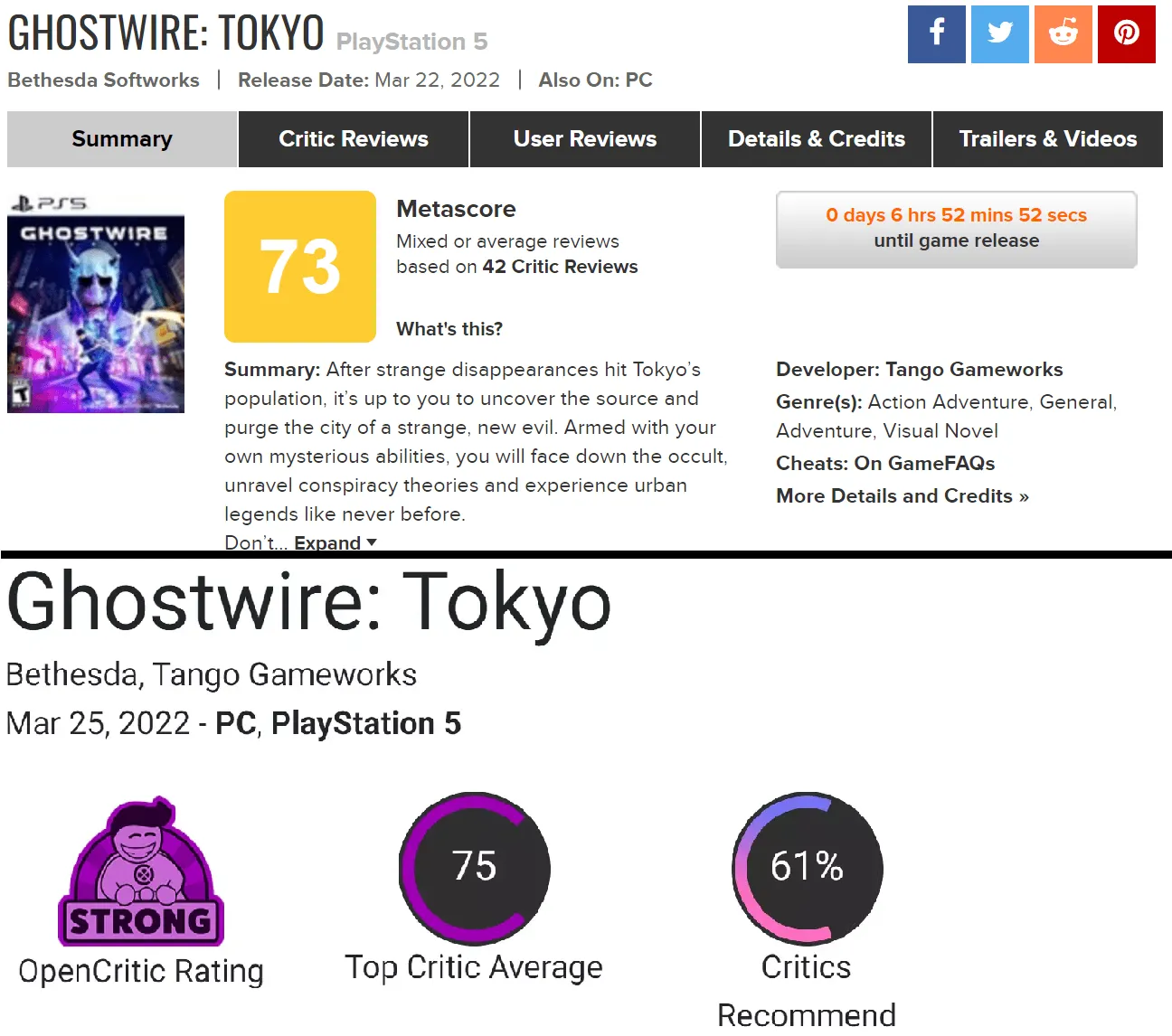Share the page on Twitter
The height and width of the screenshot is (1036, 1172).
(1000, 34)
